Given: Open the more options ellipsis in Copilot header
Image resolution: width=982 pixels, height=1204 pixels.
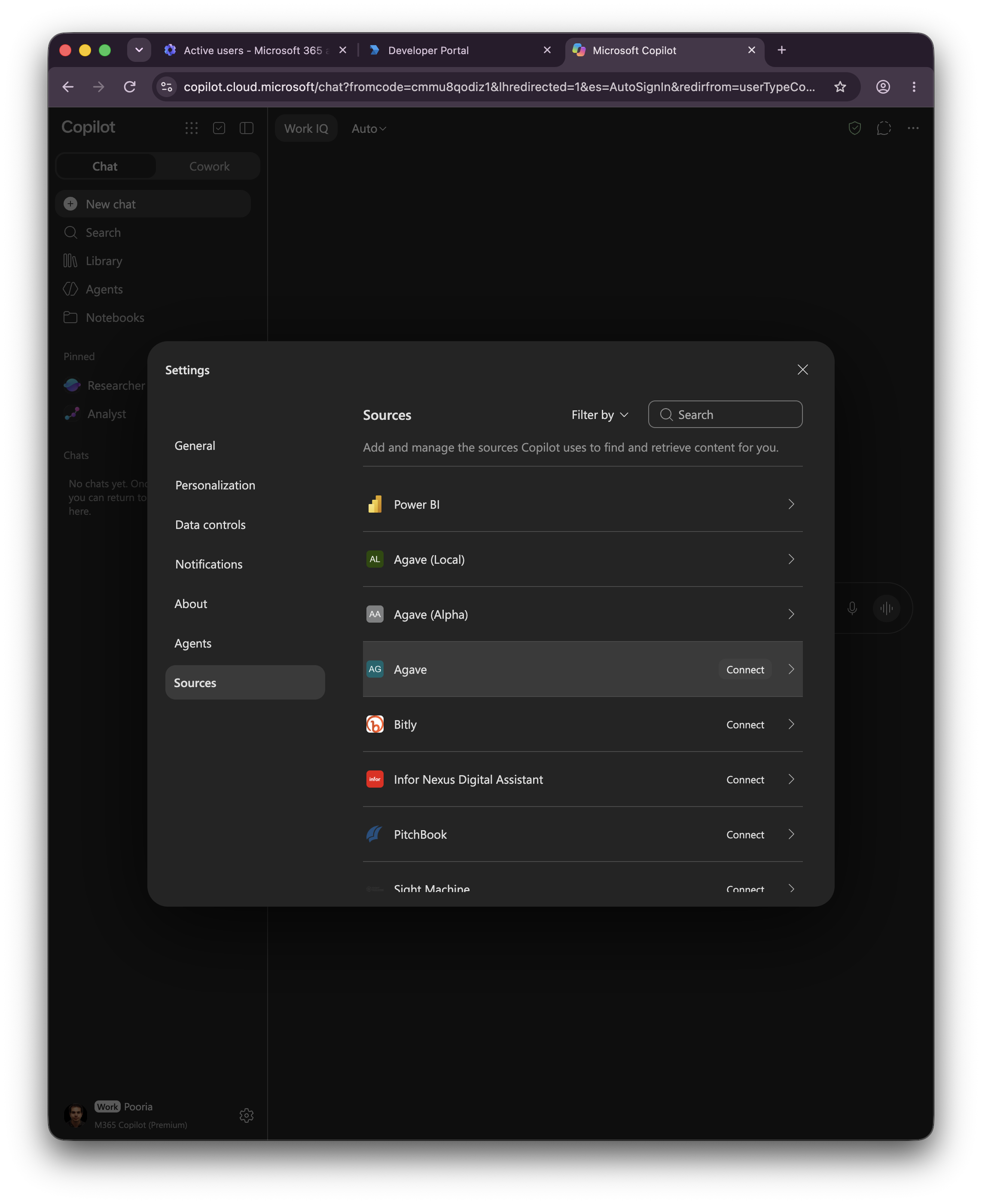Looking at the screenshot, I should tap(912, 128).
